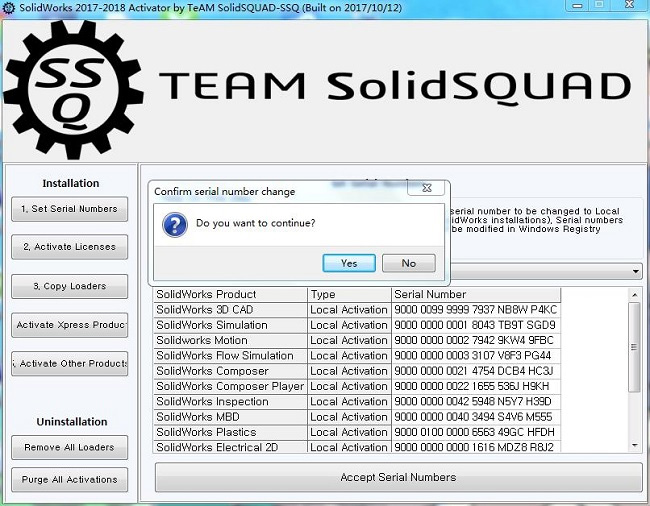Select the SolidWorks MBD product cell
This screenshot has width=650, height=506.
[x=230, y=417]
